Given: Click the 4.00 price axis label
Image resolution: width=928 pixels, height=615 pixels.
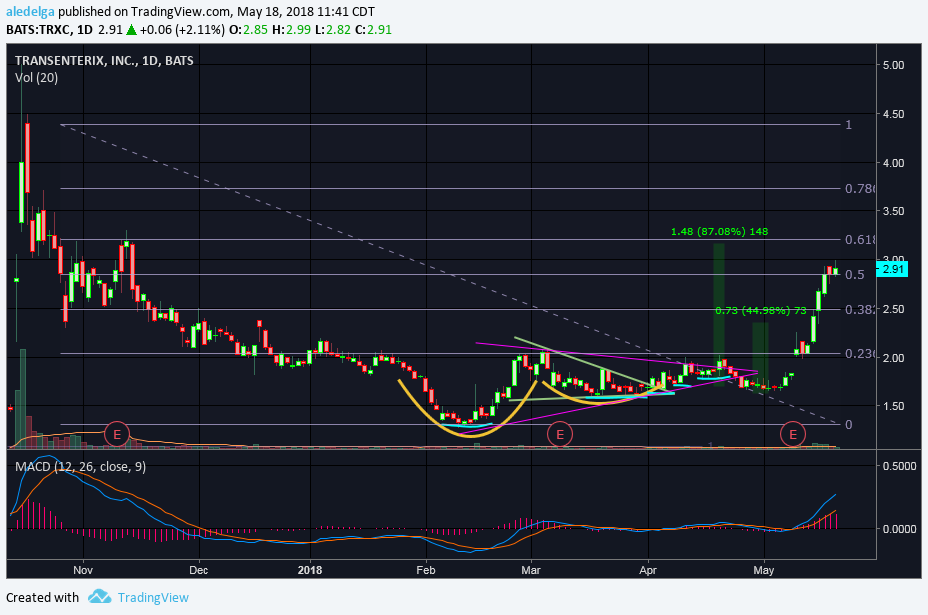Looking at the screenshot, I should tap(893, 163).
